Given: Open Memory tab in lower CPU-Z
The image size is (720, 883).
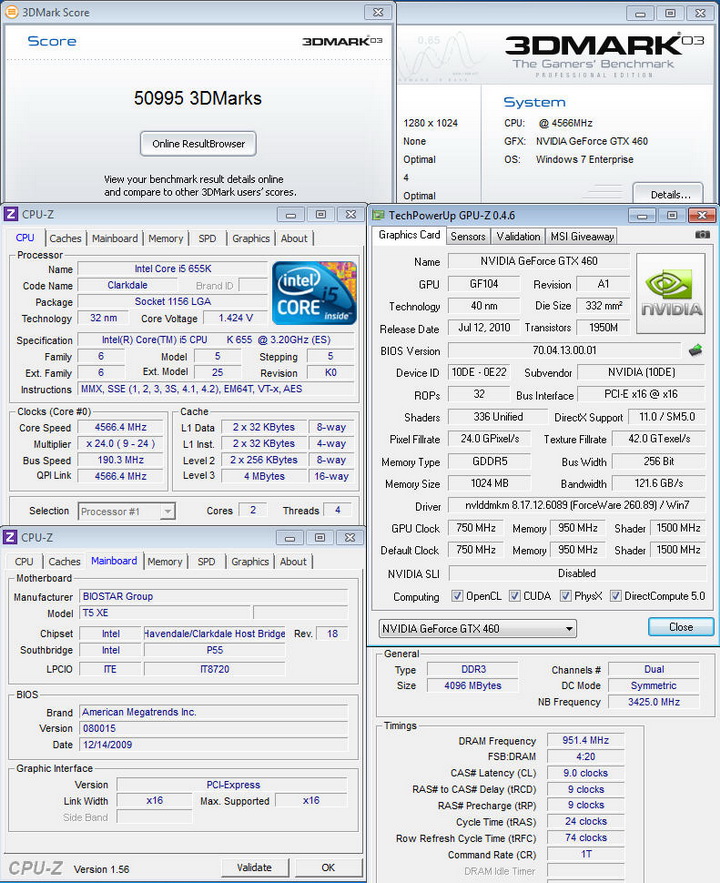Looking at the screenshot, I should pos(164,561).
